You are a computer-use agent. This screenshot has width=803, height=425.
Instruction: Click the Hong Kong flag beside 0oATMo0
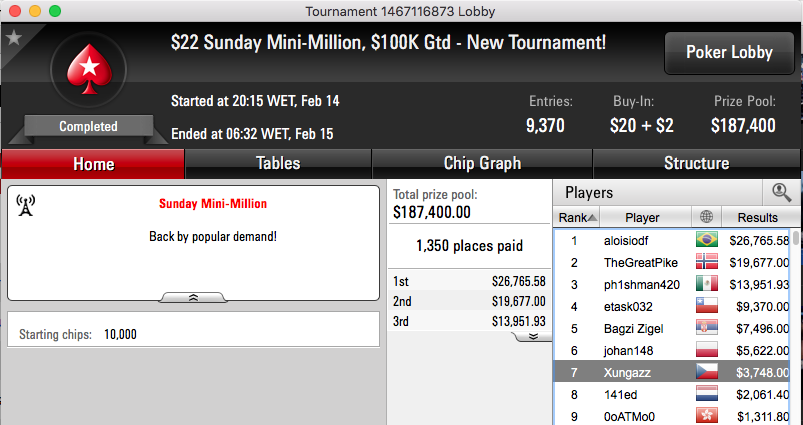point(707,416)
